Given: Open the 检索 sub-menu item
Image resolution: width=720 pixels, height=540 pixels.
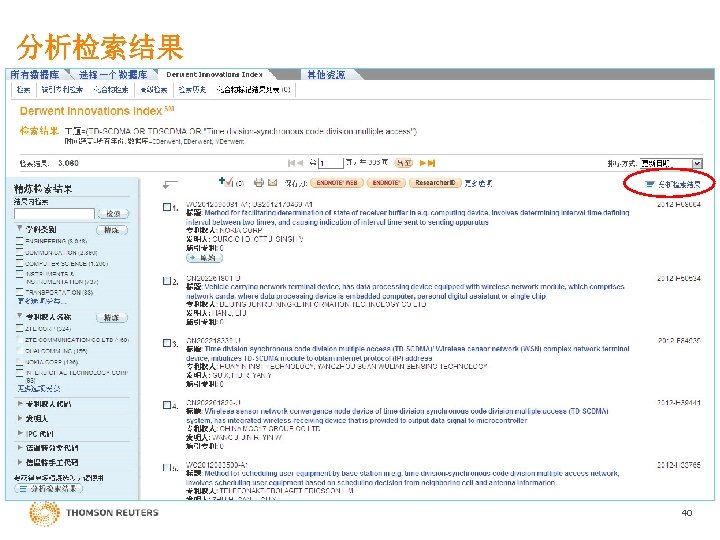Looking at the screenshot, I should click(x=23, y=90).
